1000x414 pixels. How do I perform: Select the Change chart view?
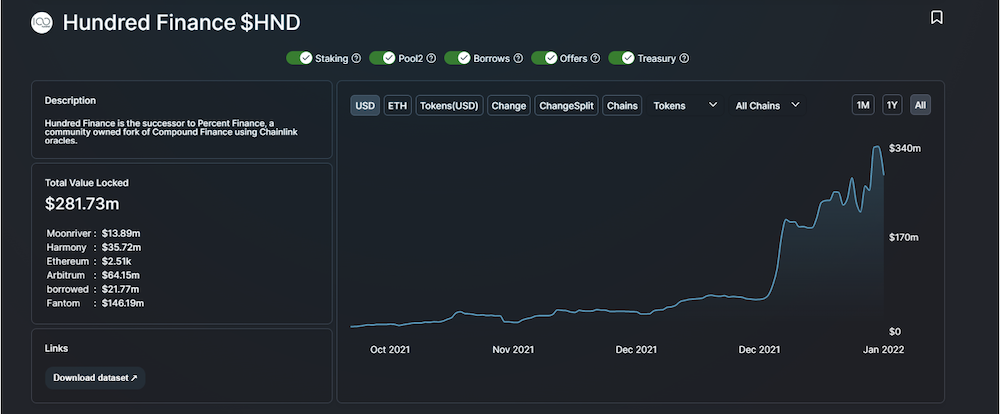point(509,105)
